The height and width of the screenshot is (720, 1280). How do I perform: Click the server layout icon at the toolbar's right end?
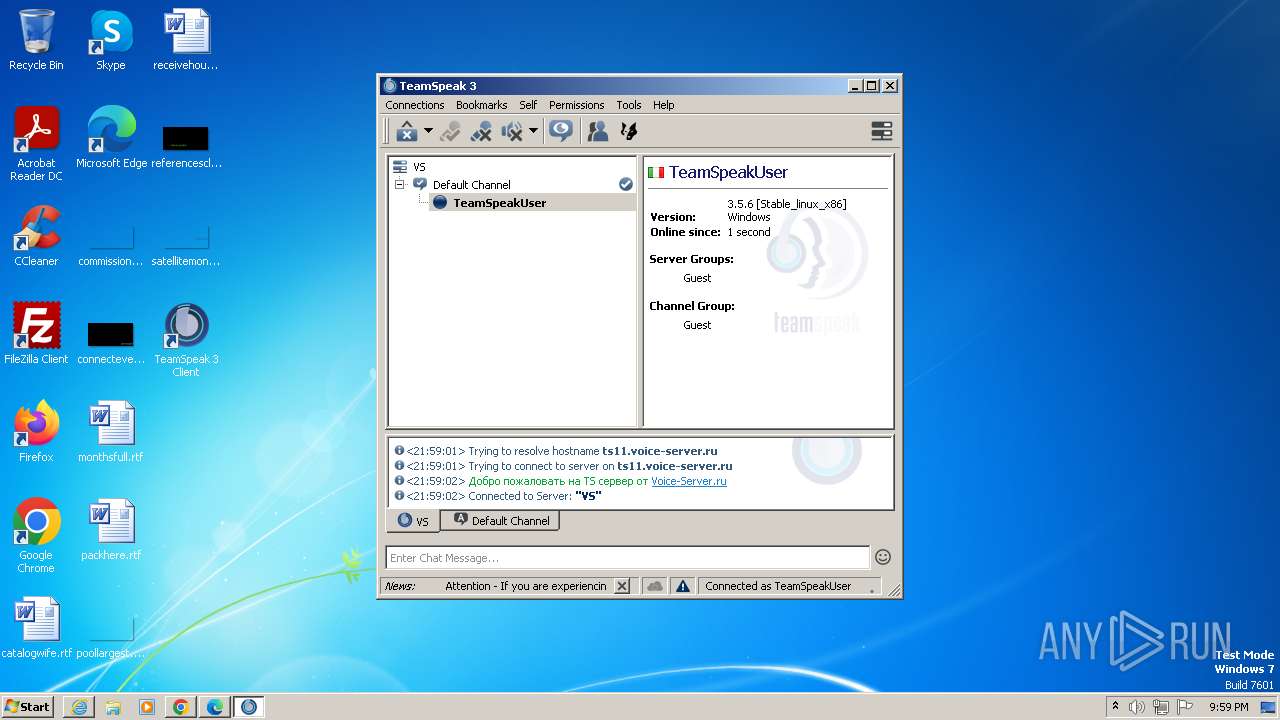click(881, 131)
